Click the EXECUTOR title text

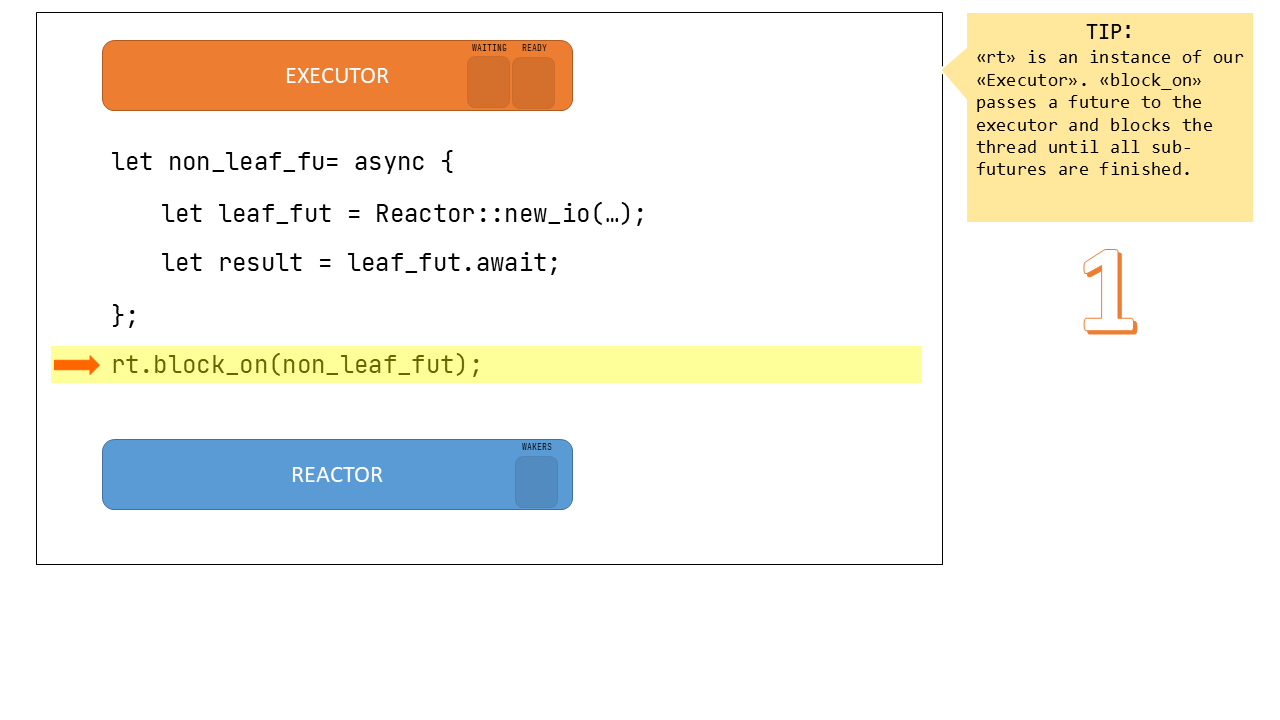(337, 76)
